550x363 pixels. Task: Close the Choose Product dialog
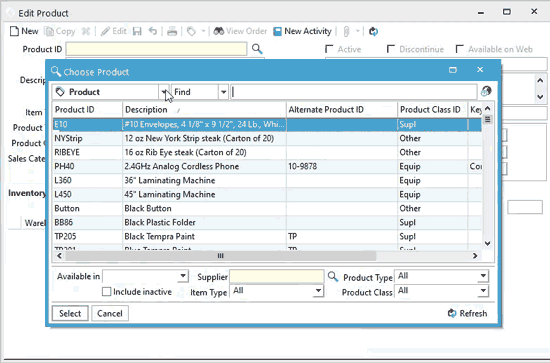[480, 69]
